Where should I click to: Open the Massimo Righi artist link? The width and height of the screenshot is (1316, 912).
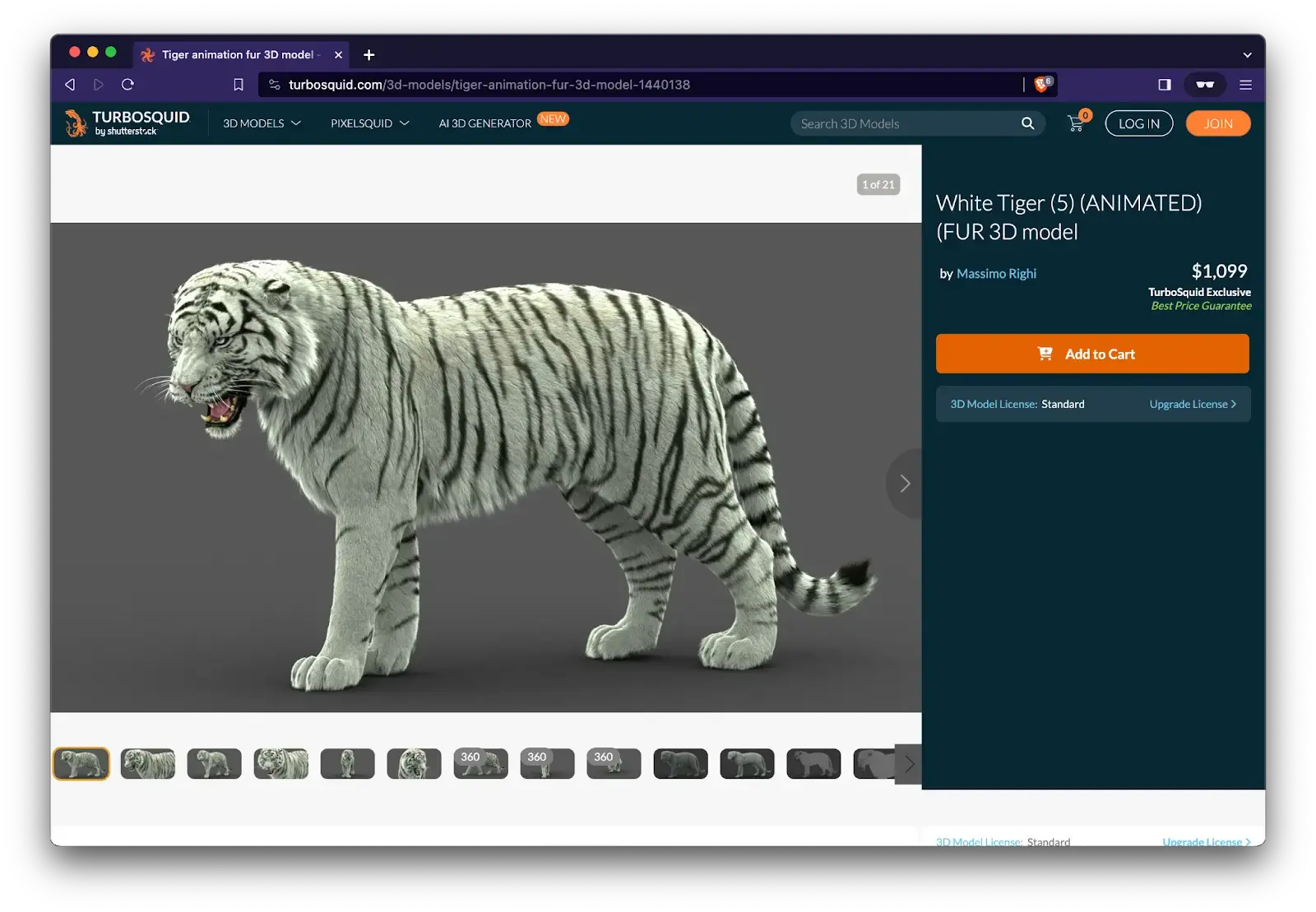pos(996,274)
